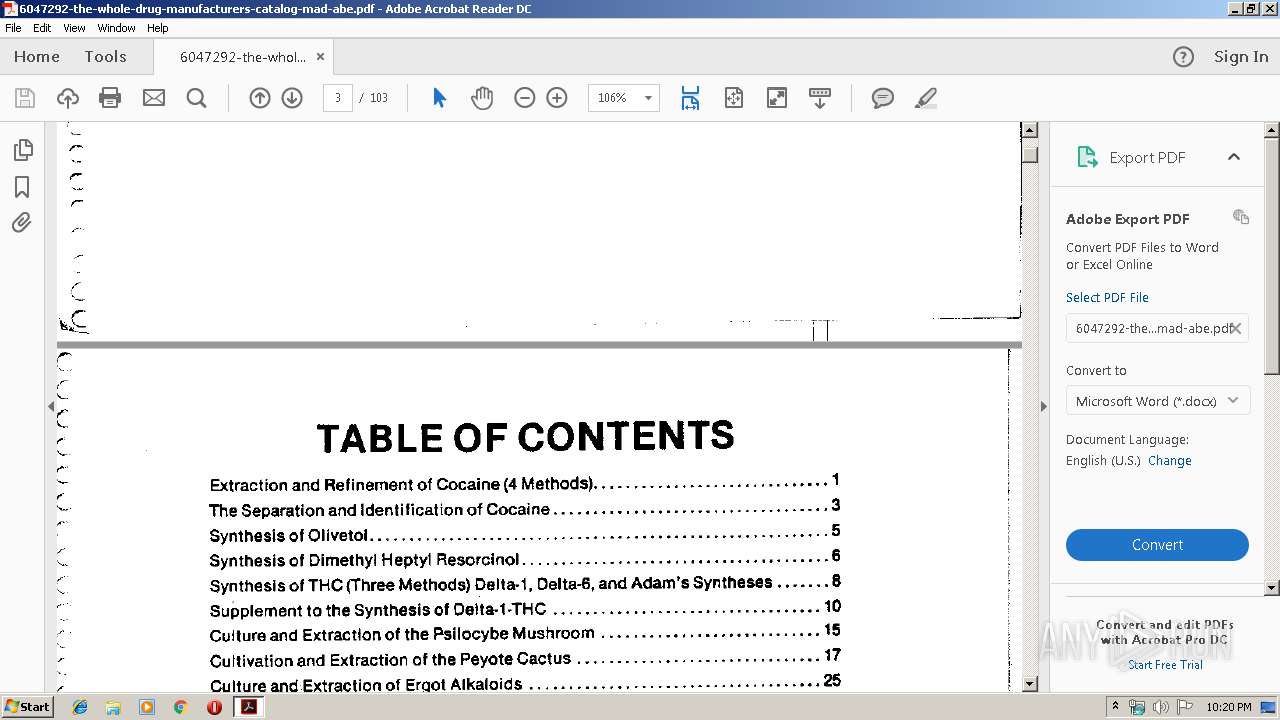Open the Window menu
This screenshot has height=720, width=1280.
[x=116, y=28]
